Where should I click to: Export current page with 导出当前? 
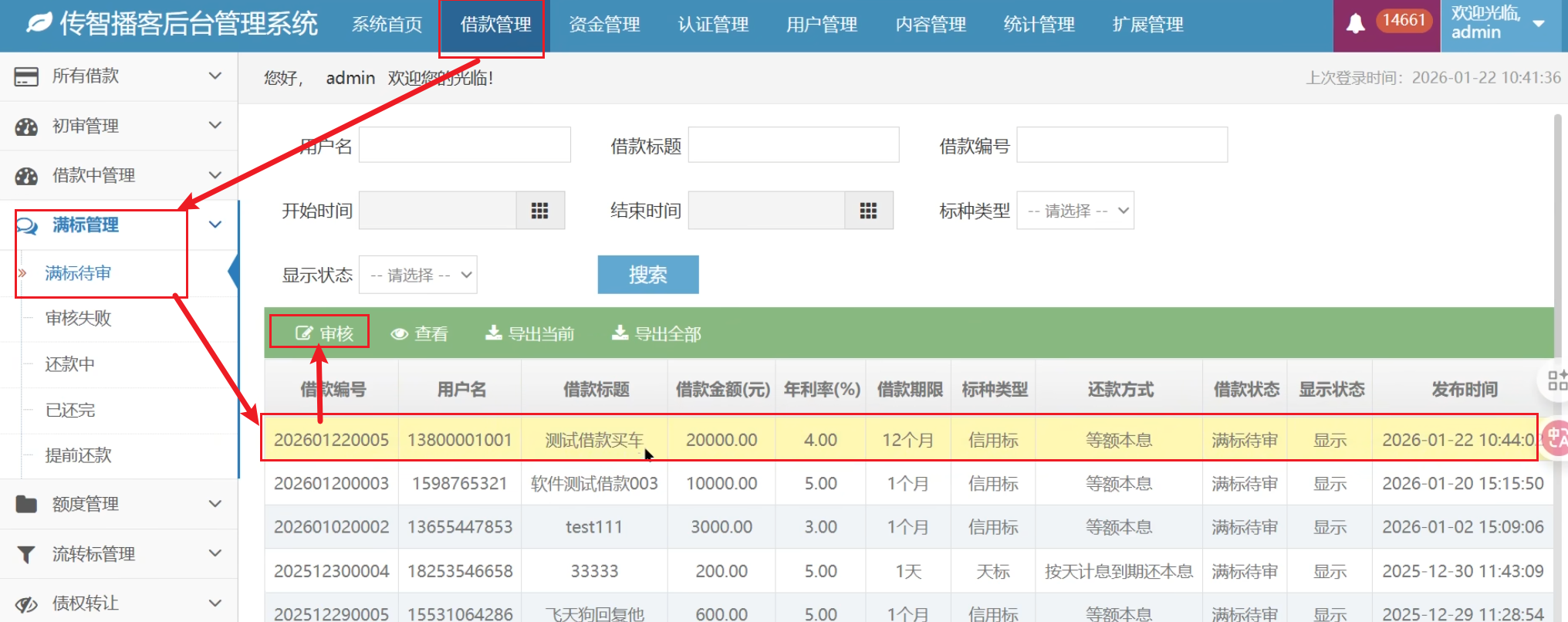529,333
